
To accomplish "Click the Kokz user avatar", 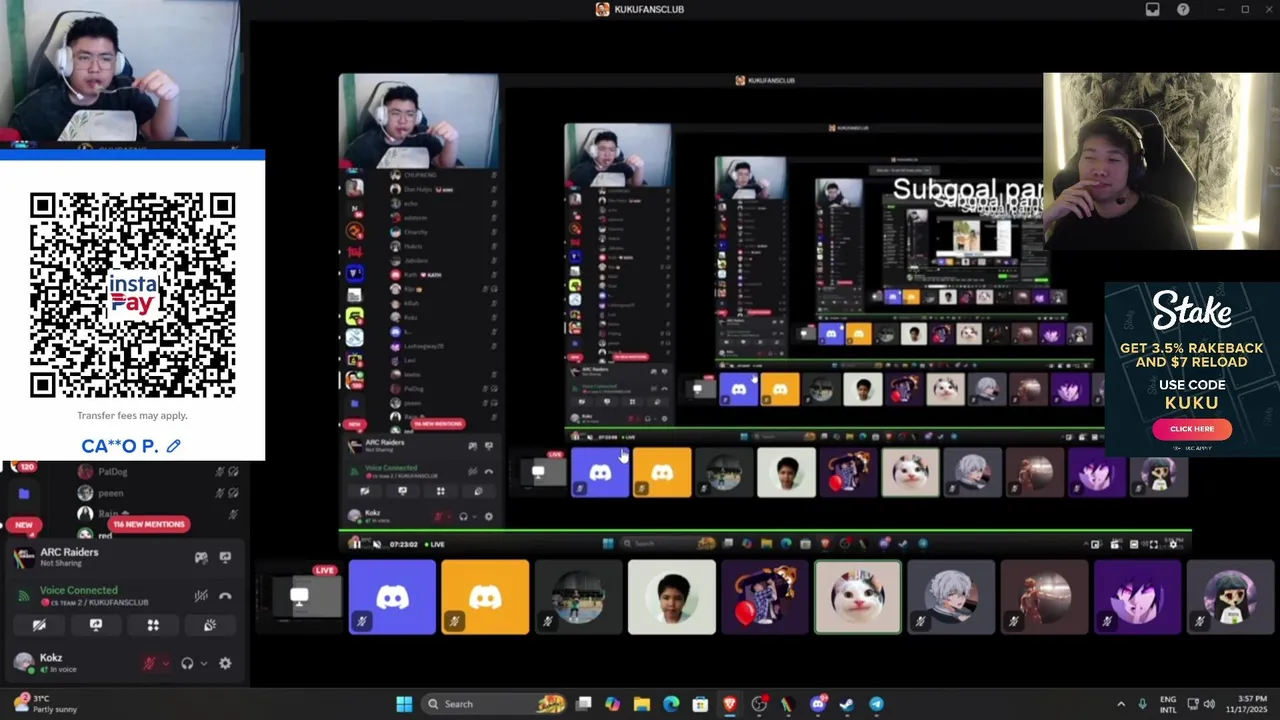I will point(23,662).
